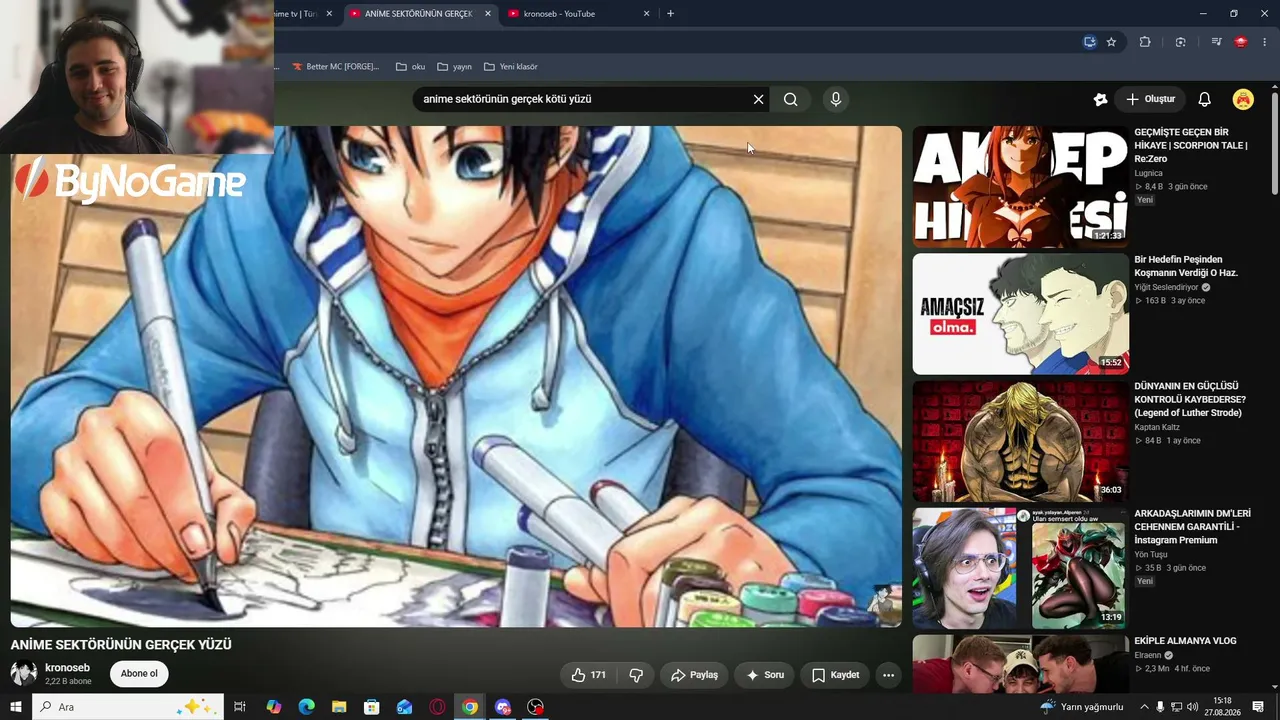The image size is (1280, 720).
Task: Open the media controls icon in Chrome
Action: click(x=1216, y=42)
